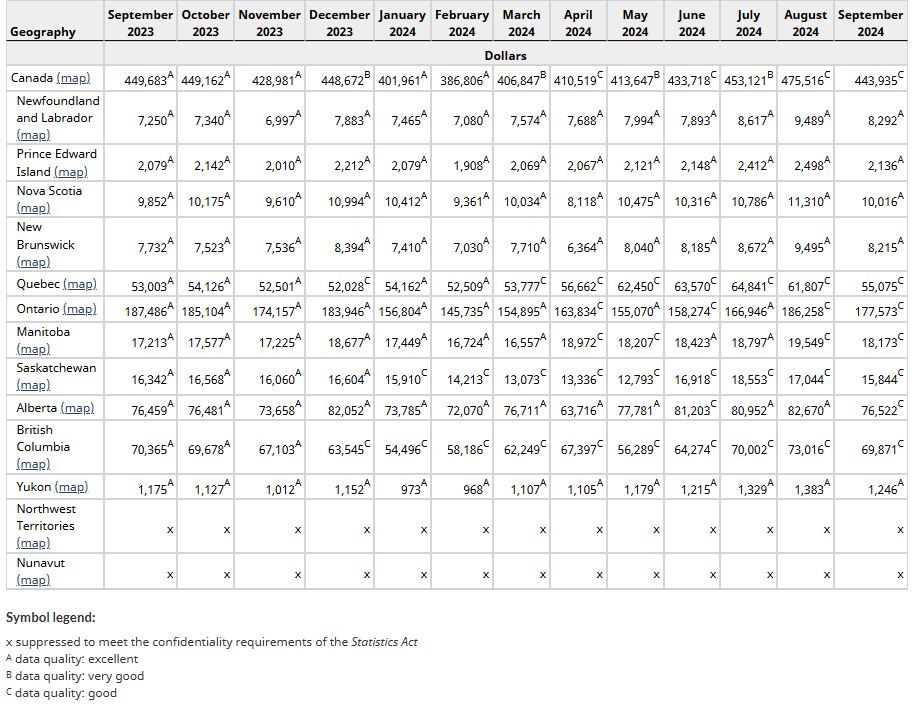Follow the British Columbia map link
922x710 pixels.
click(x=33, y=464)
